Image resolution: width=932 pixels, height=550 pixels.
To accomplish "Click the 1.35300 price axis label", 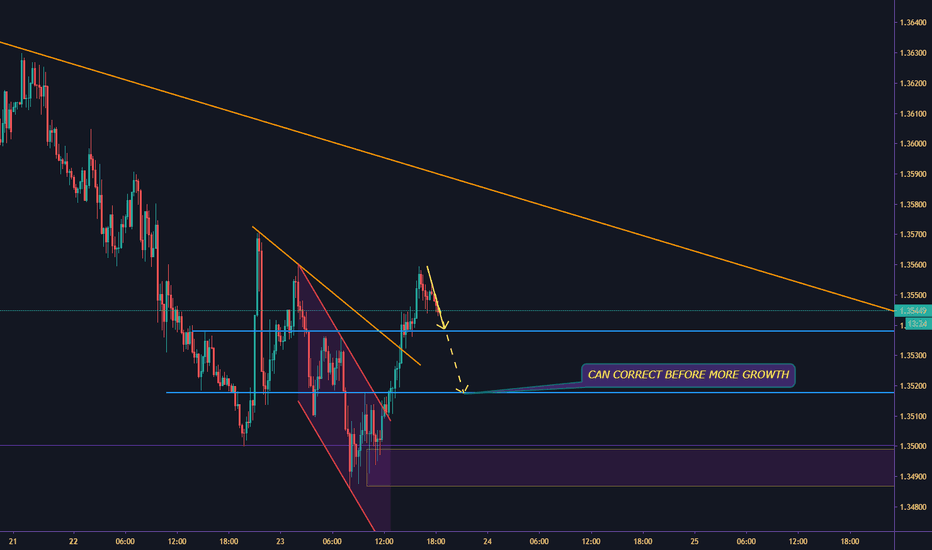I will tap(913, 356).
